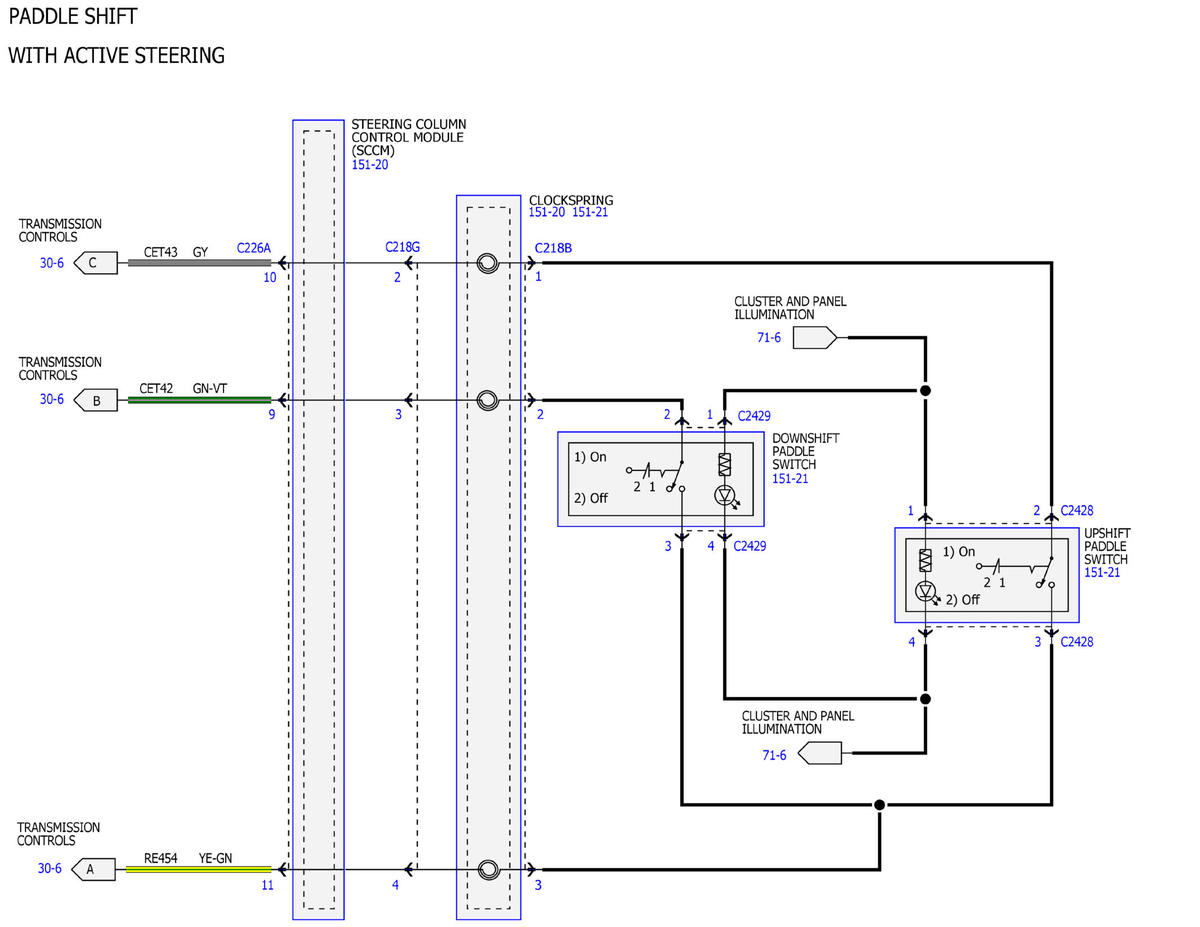Click wire label CET43 GY

coord(175,253)
